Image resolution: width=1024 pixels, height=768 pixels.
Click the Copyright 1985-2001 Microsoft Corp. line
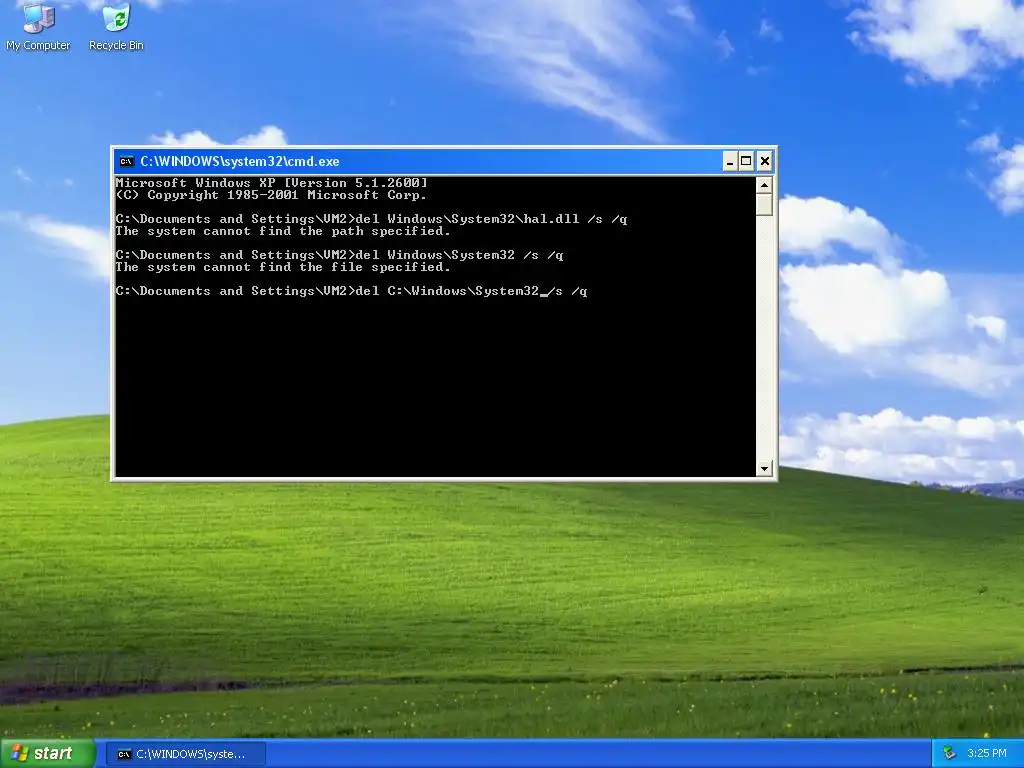[x=271, y=195]
